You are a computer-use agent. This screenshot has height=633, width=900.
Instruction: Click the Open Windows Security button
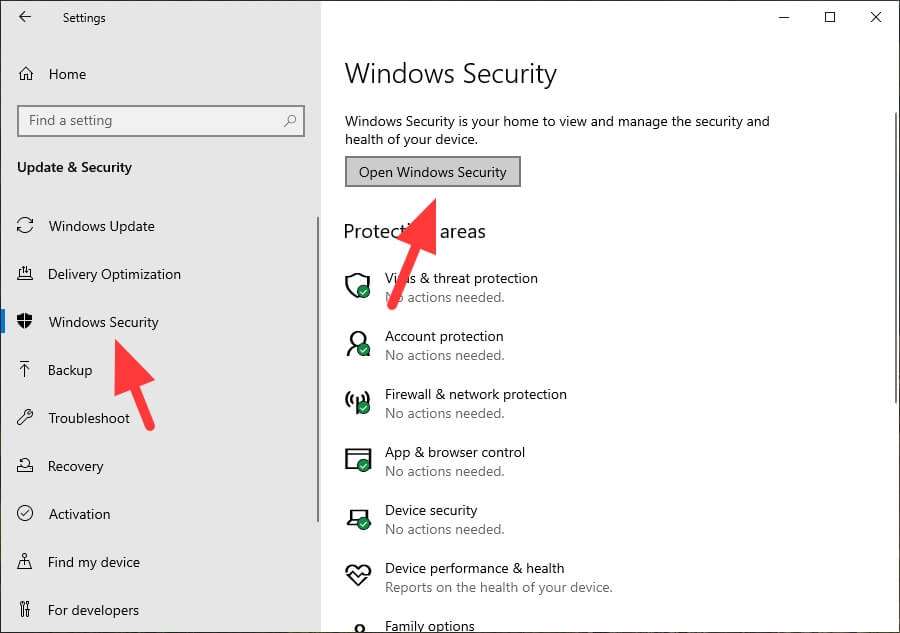[x=432, y=171]
